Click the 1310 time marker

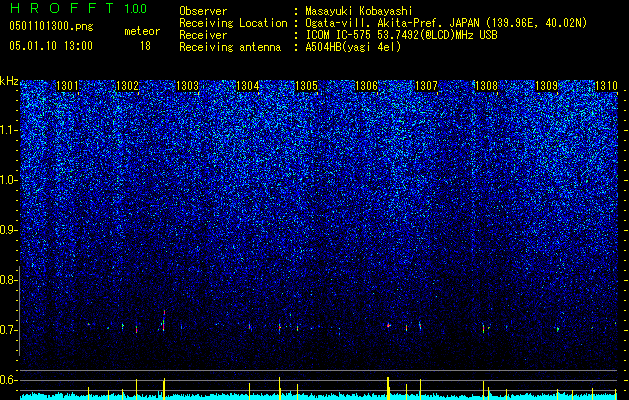point(606,86)
